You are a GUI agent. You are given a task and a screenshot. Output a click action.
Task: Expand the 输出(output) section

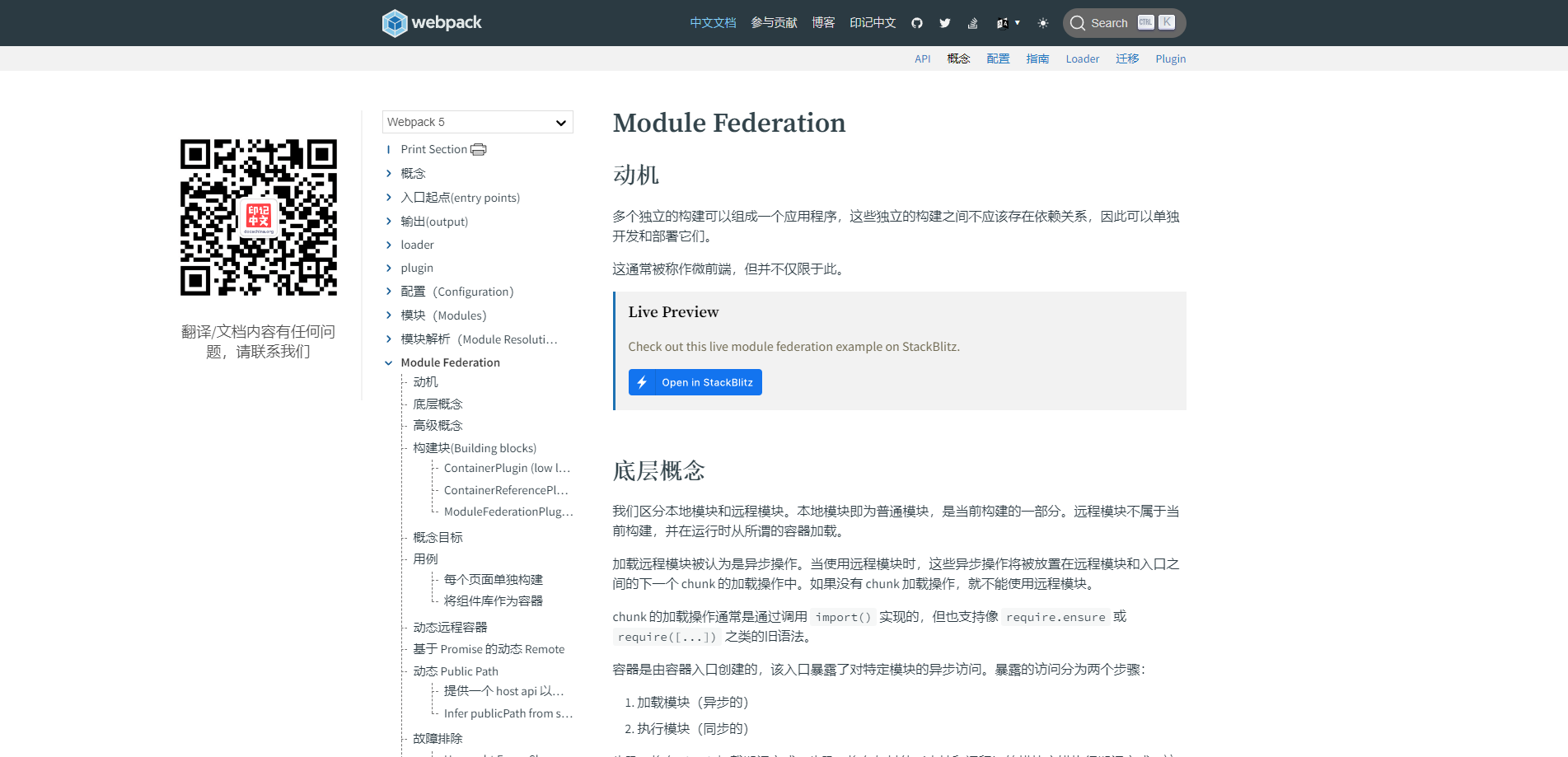[389, 221]
